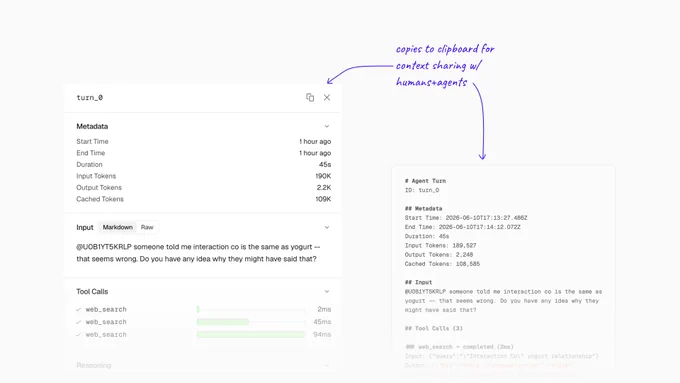Screen dimensions: 680x383
Task: Close the turn_0 panel
Action: (327, 98)
